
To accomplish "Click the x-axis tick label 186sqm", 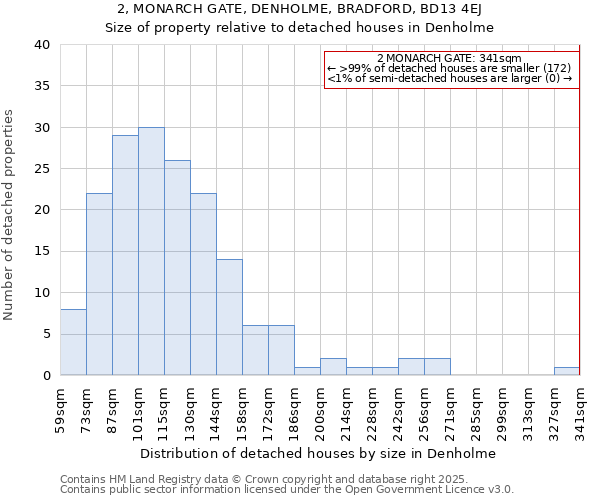I will point(294,414).
